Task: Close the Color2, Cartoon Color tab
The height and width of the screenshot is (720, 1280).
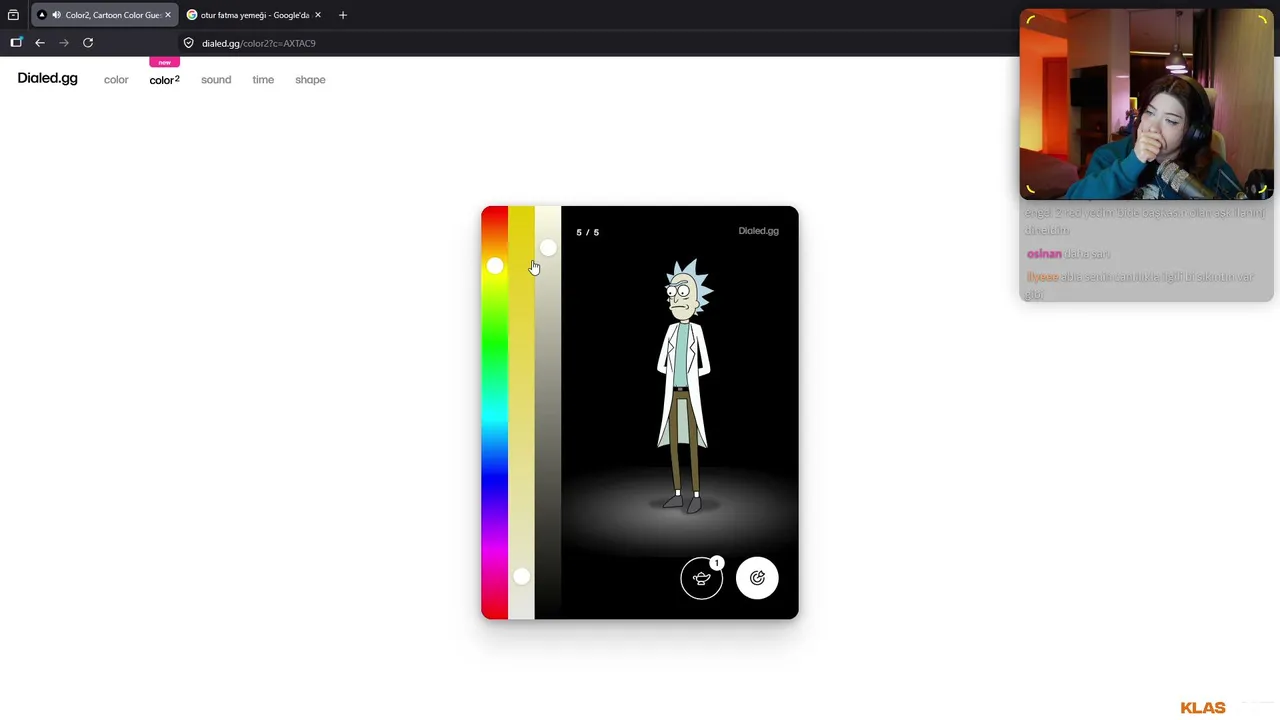Action: pos(167,15)
